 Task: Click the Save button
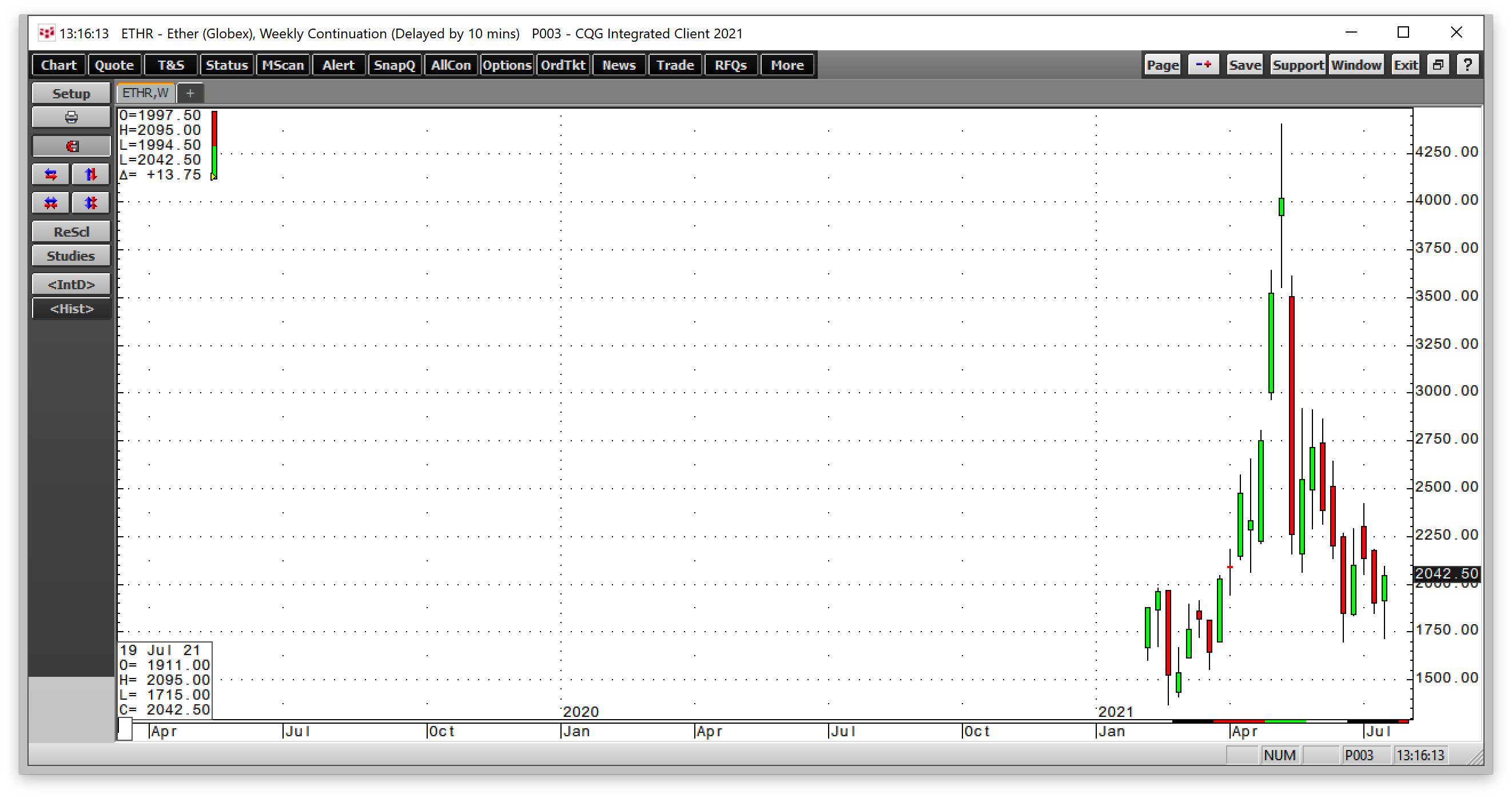[1245, 65]
